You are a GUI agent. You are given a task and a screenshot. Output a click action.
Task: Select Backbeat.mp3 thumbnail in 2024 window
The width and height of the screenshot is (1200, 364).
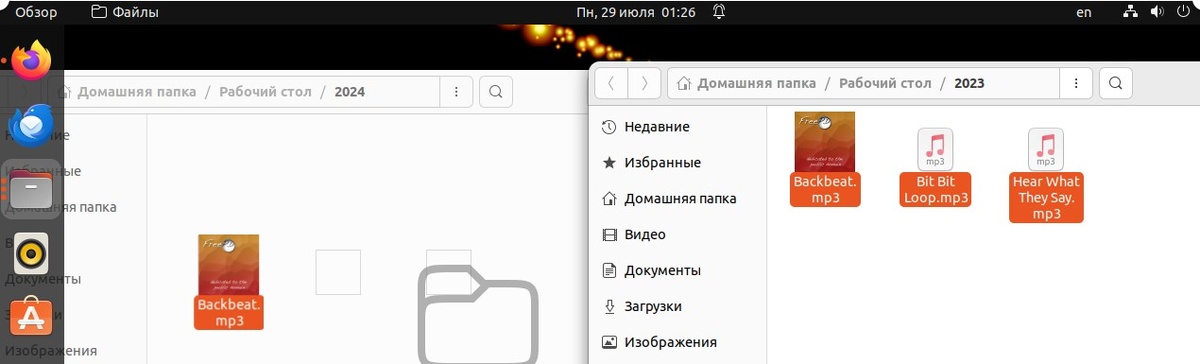coord(229,264)
